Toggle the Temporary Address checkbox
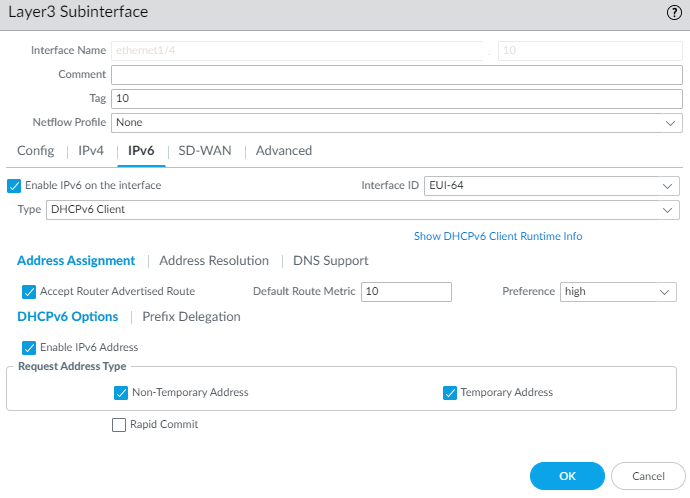The image size is (690, 498). click(x=450, y=393)
